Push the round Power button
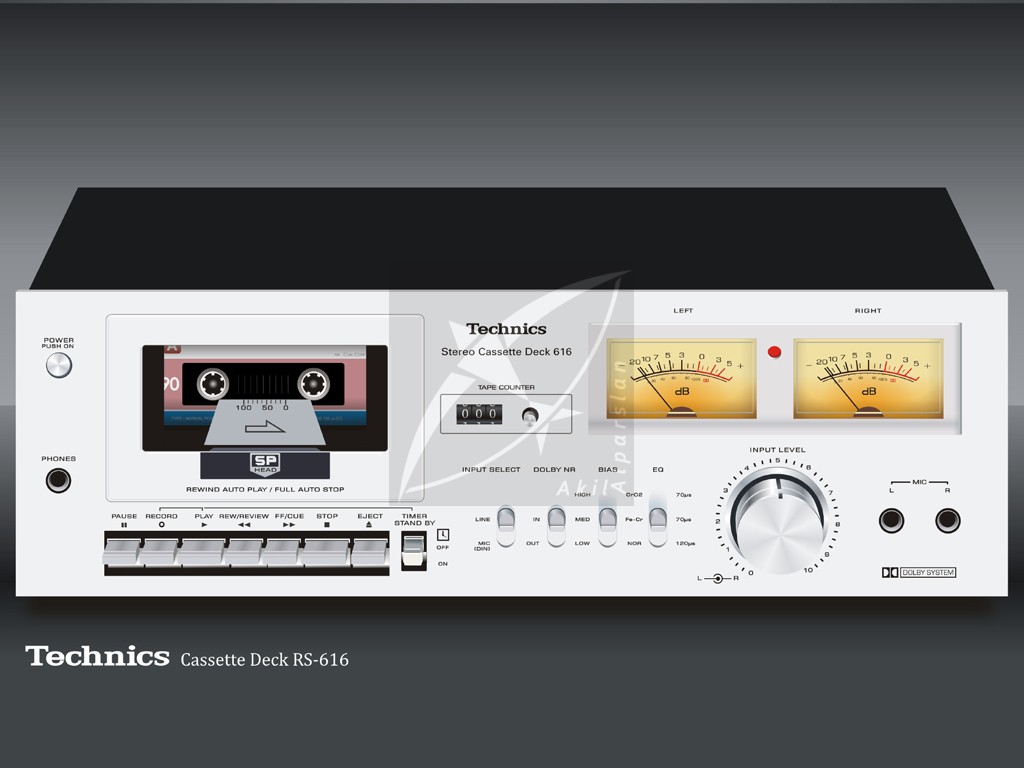The width and height of the screenshot is (1024, 768). pos(59,365)
